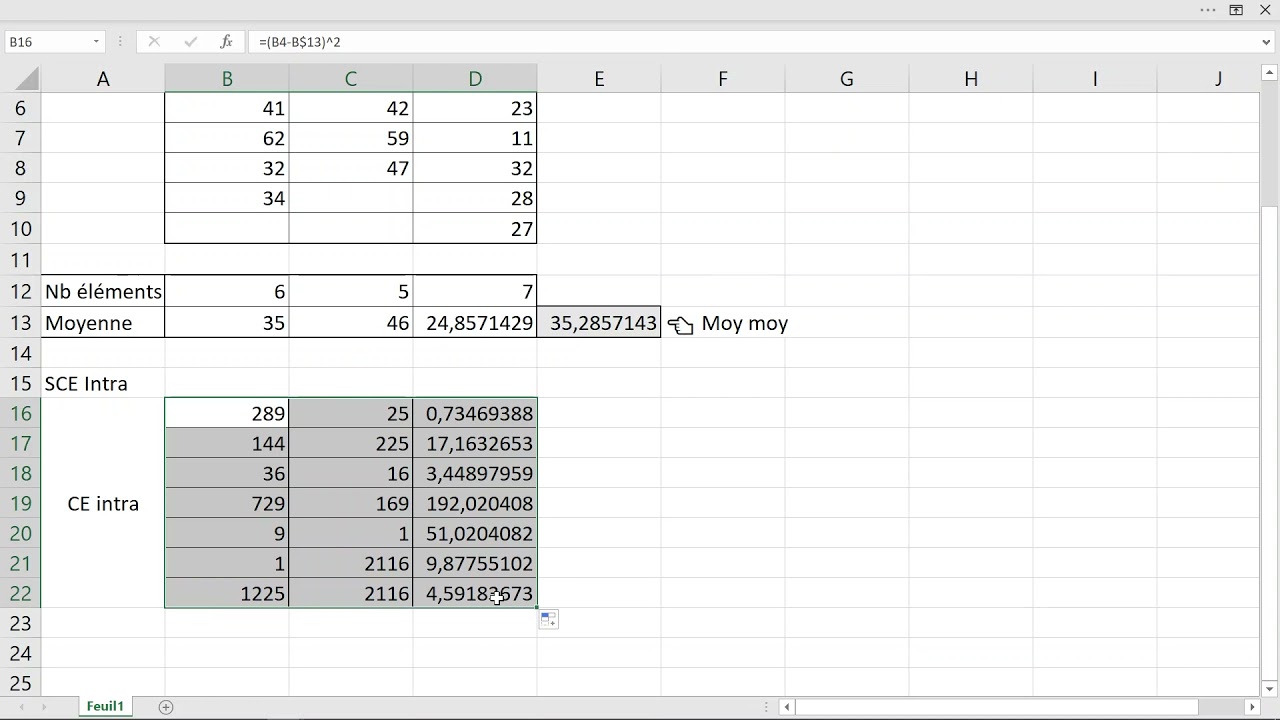Click cell C8 containing 47
This screenshot has width=1280, height=720.
pyautogui.click(x=351, y=168)
